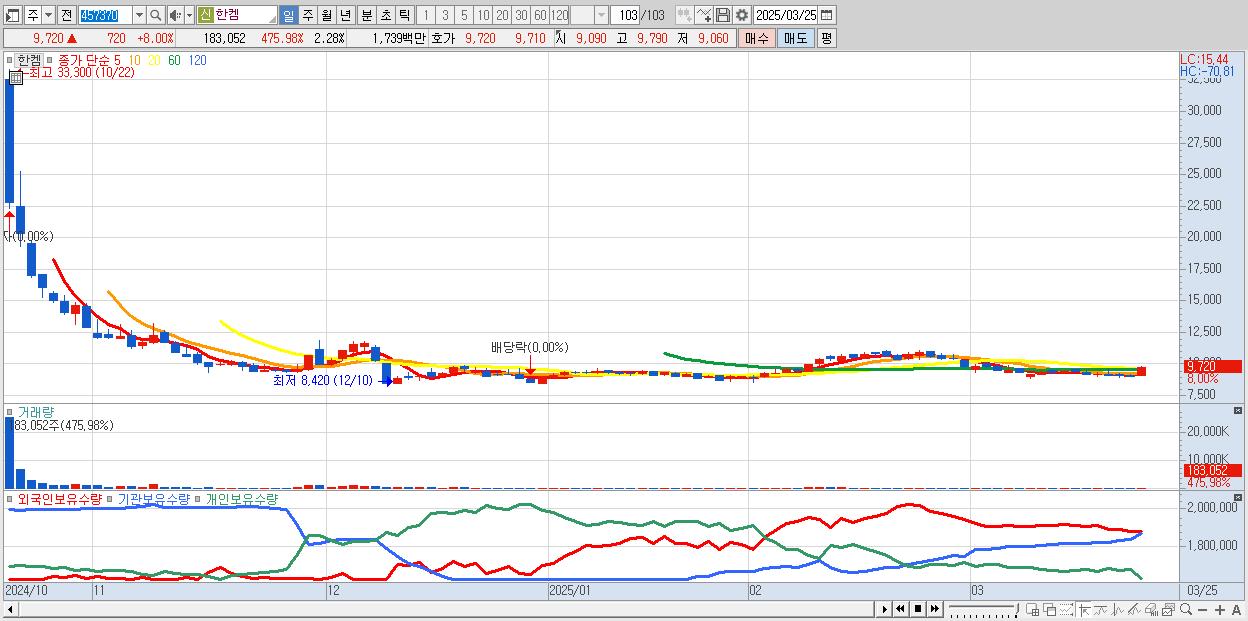Choose the 60 interval button
Screen dimensions: 1248x621
pos(540,15)
